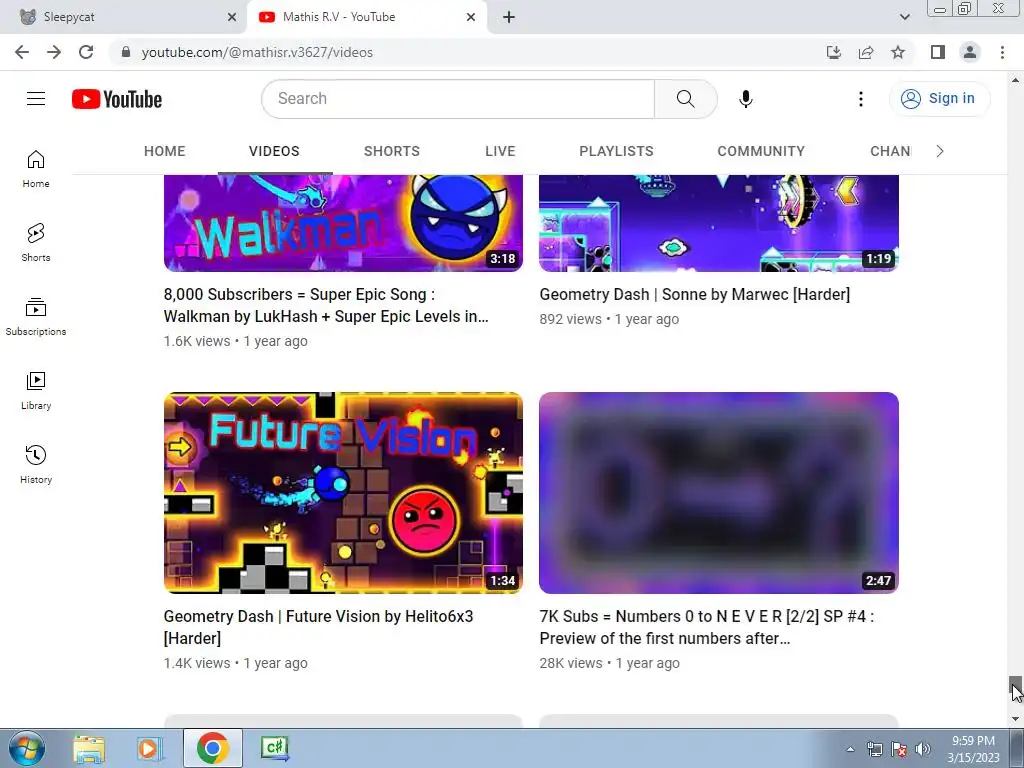The image size is (1024, 768).
Task: Show more channel tabs with right chevron
Action: (x=940, y=152)
